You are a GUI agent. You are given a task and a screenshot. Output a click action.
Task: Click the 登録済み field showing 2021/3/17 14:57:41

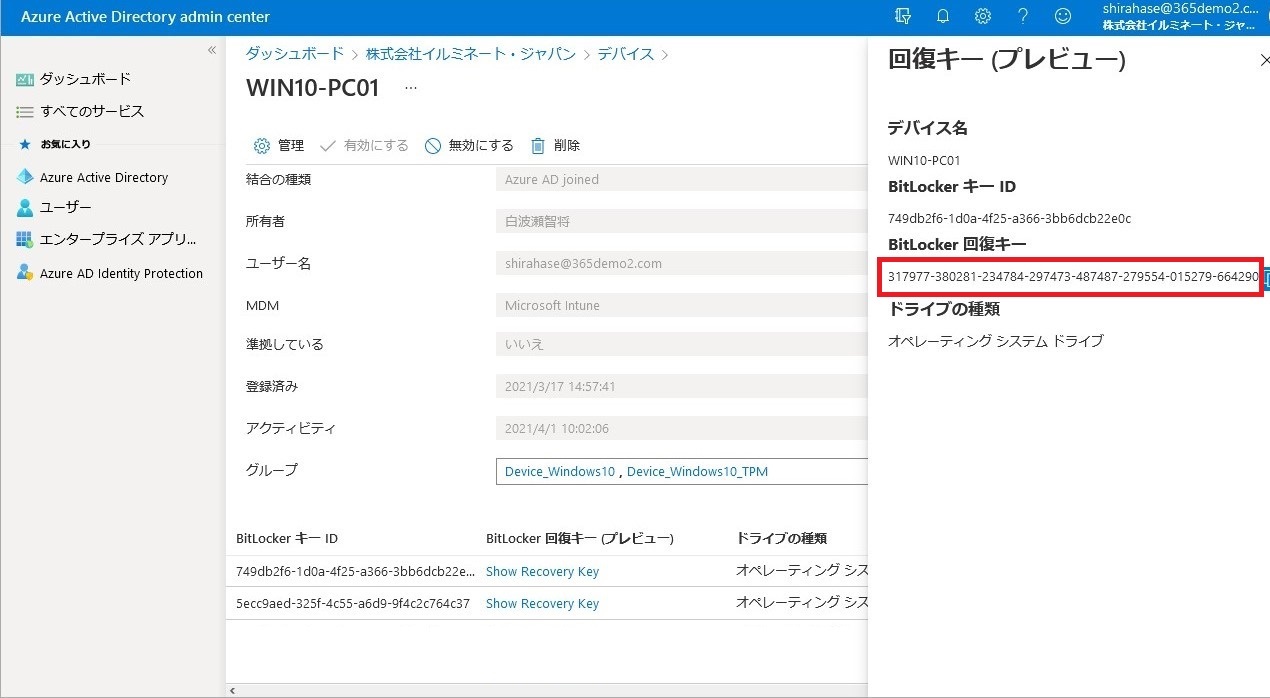[681, 387]
